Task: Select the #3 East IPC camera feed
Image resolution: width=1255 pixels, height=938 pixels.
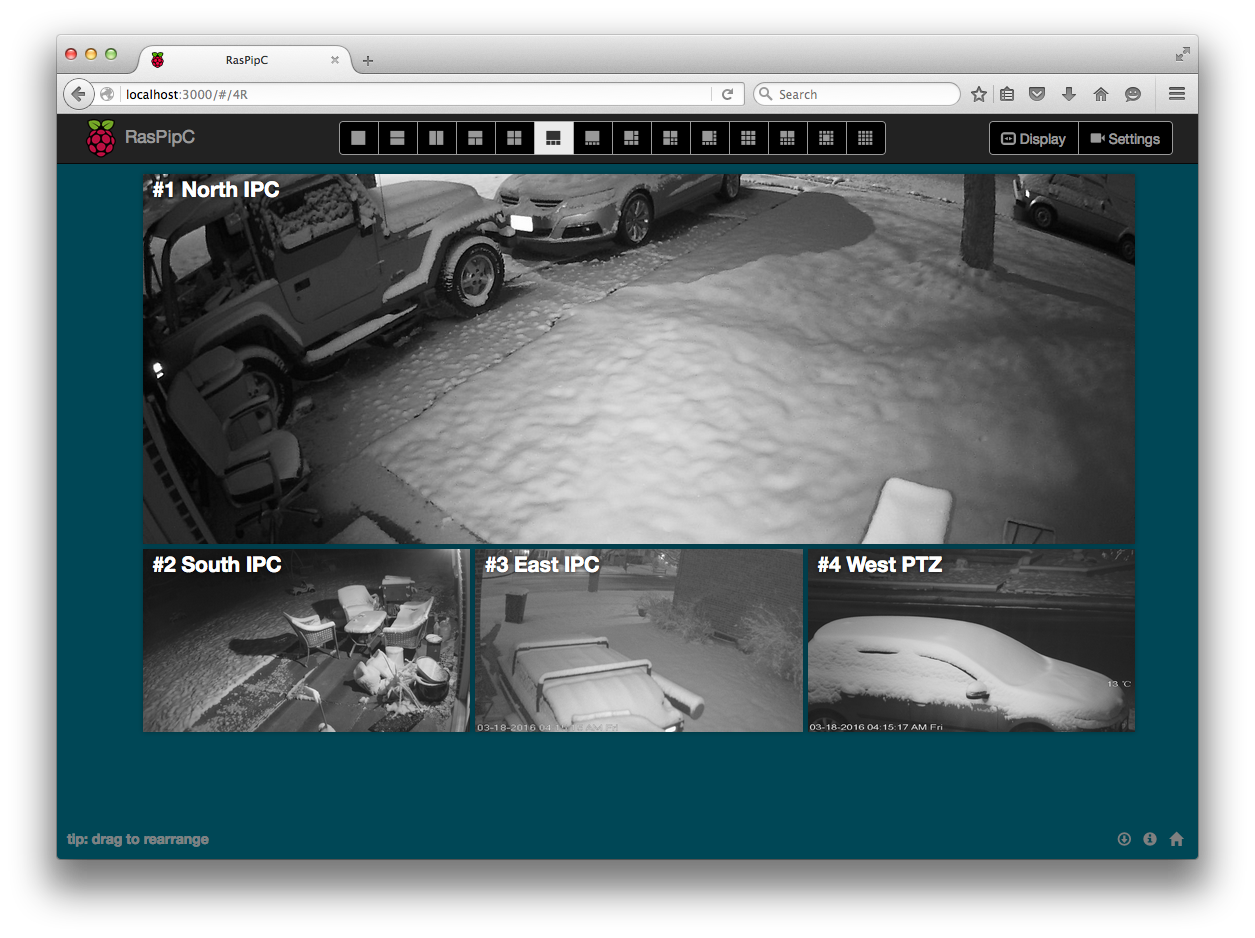Action: [639, 640]
